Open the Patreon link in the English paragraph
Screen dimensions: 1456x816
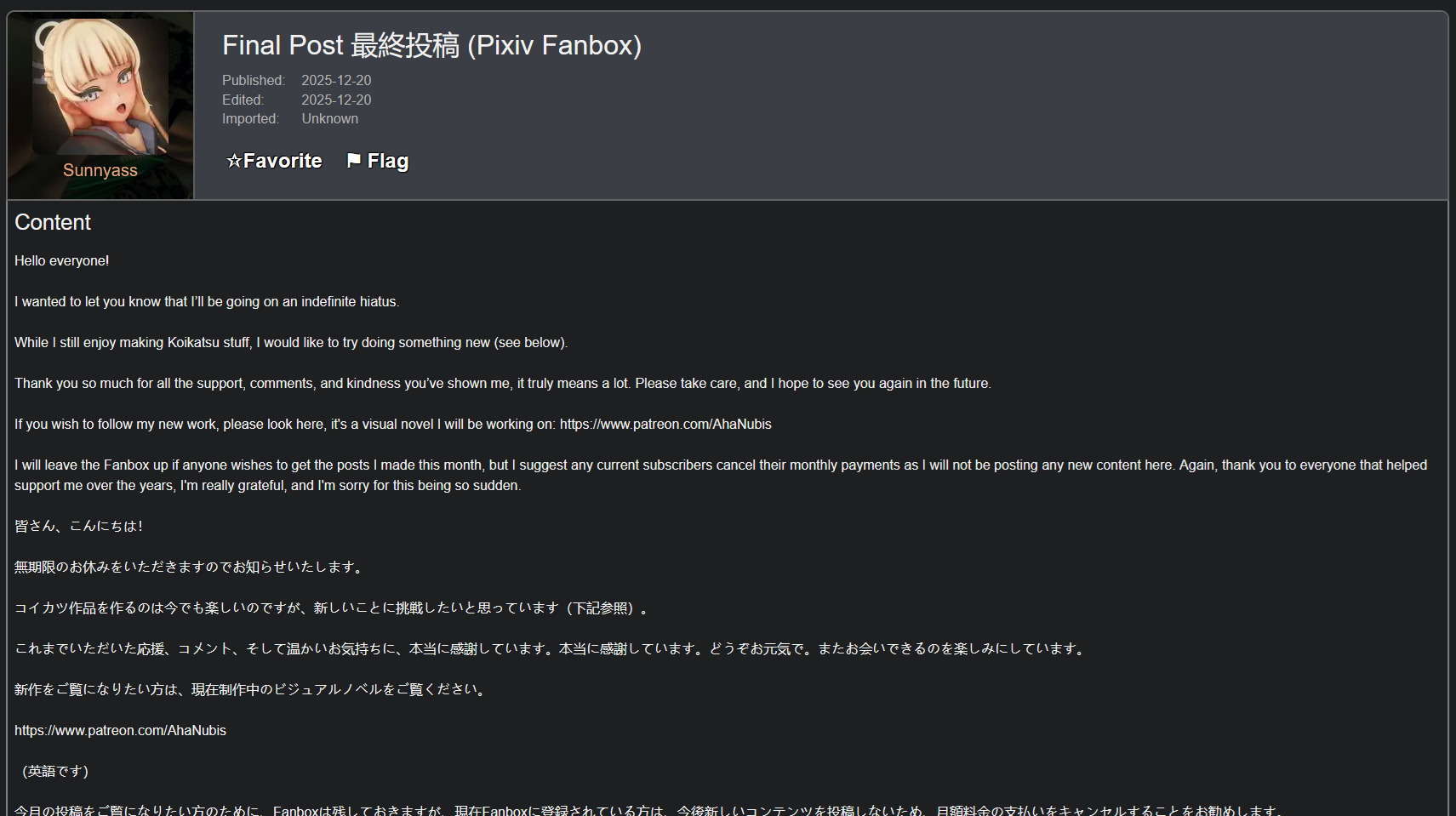[665, 424]
